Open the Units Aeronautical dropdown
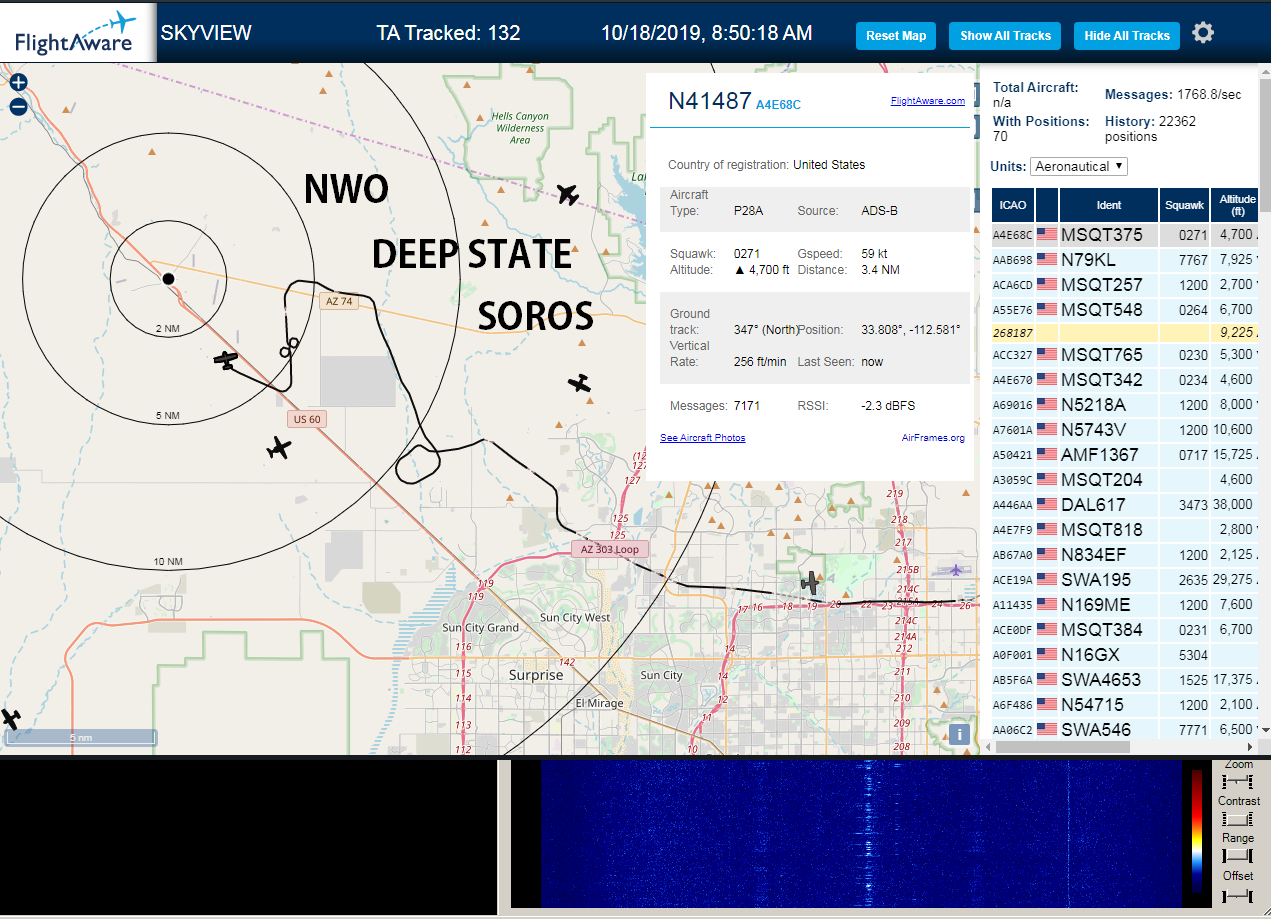 pos(1079,166)
